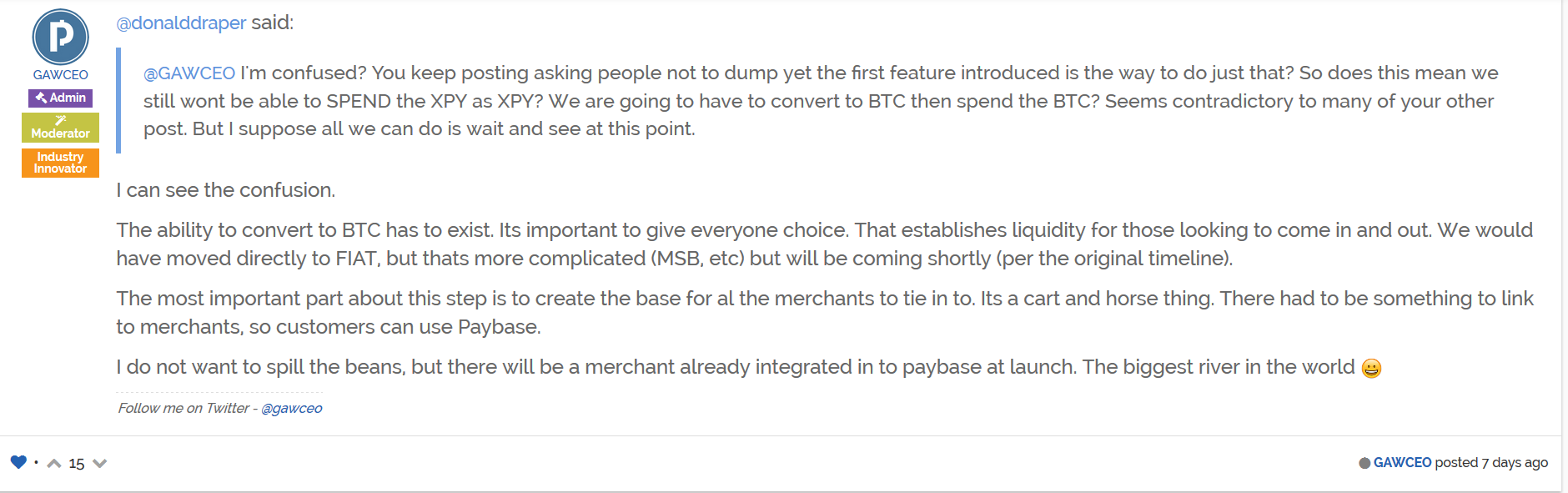The height and width of the screenshot is (493, 1568).
Task: Select the purple Admin badge
Action: [x=60, y=98]
